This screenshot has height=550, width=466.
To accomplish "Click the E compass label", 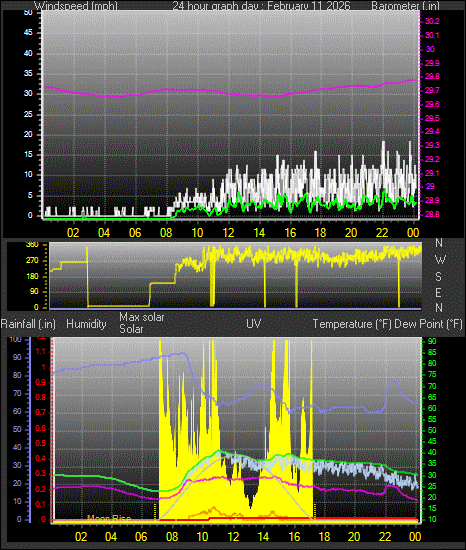I will tap(438, 292).
